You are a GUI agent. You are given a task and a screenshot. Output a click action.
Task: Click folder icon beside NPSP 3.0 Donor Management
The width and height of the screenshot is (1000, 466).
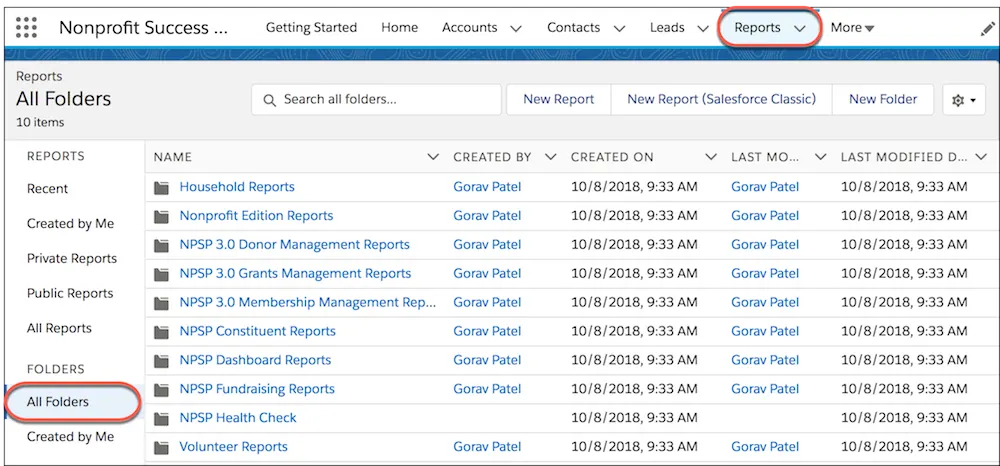coord(161,245)
